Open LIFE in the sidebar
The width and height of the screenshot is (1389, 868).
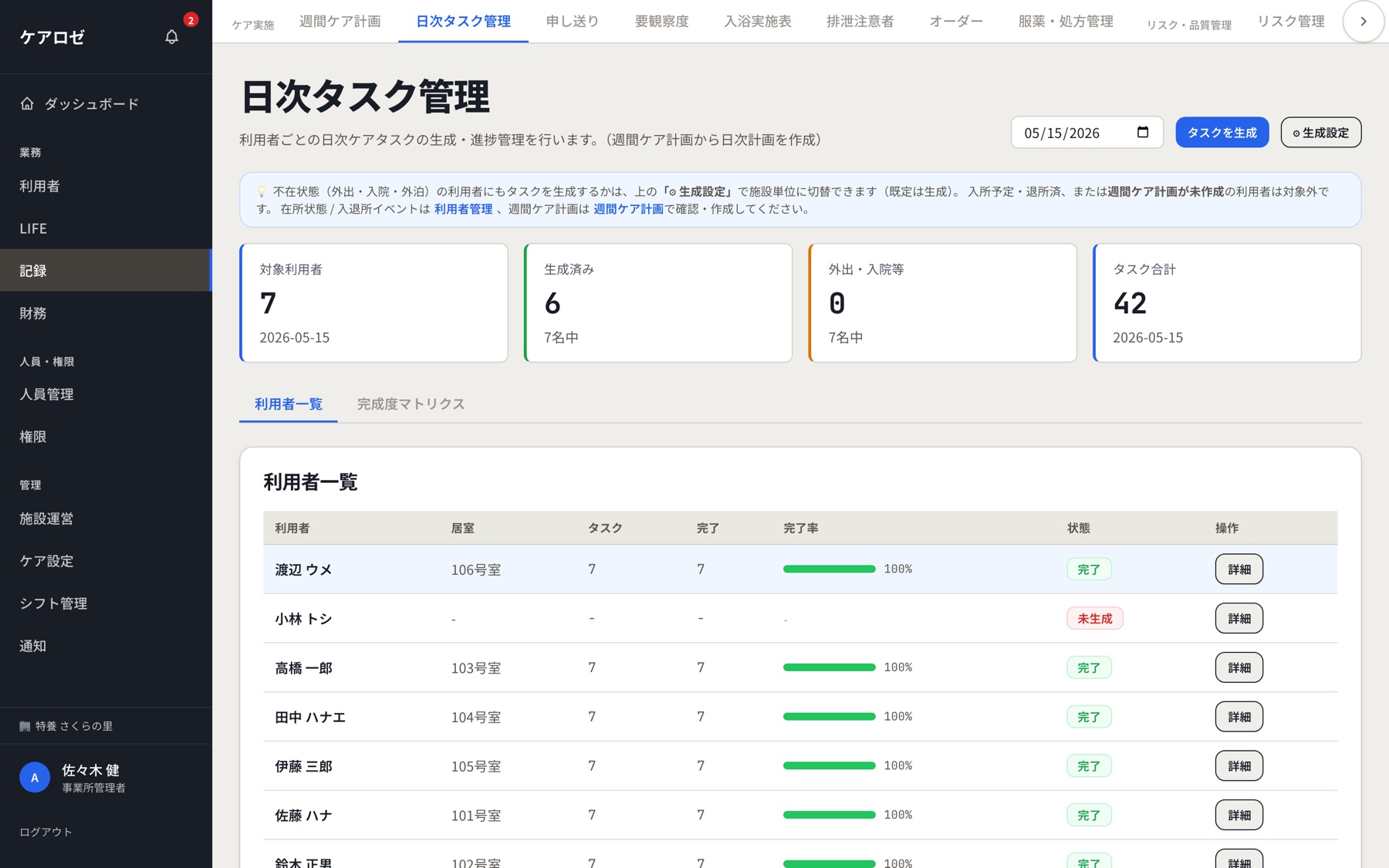106,228
